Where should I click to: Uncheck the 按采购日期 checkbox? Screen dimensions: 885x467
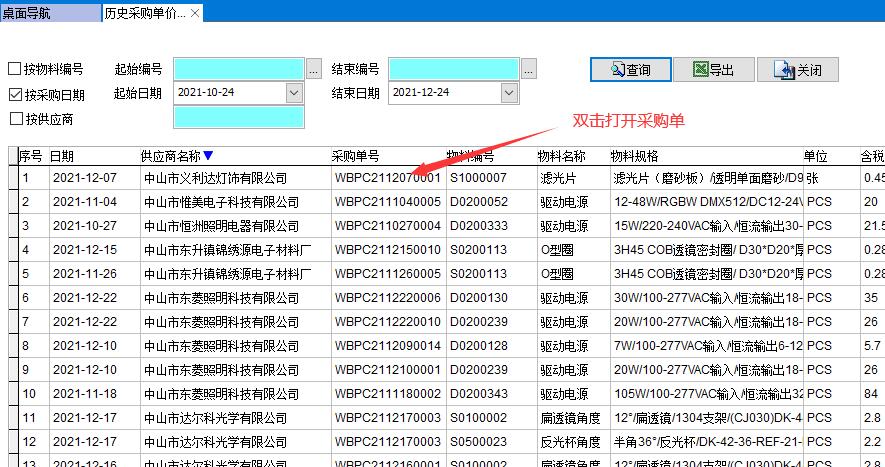tap(15, 95)
